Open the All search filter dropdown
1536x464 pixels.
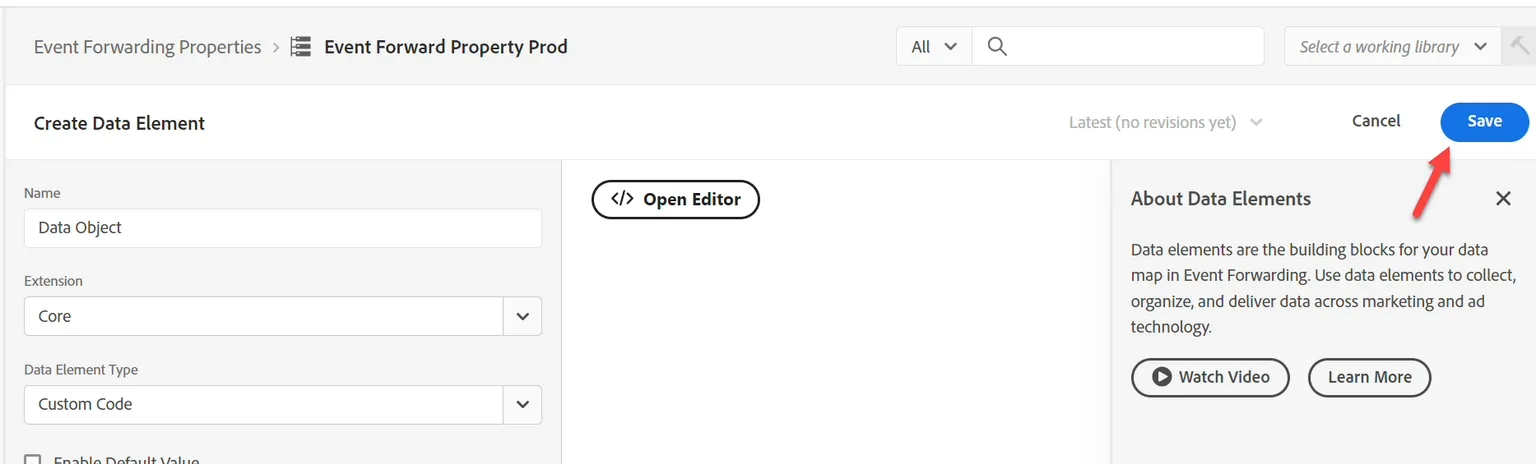coord(934,46)
